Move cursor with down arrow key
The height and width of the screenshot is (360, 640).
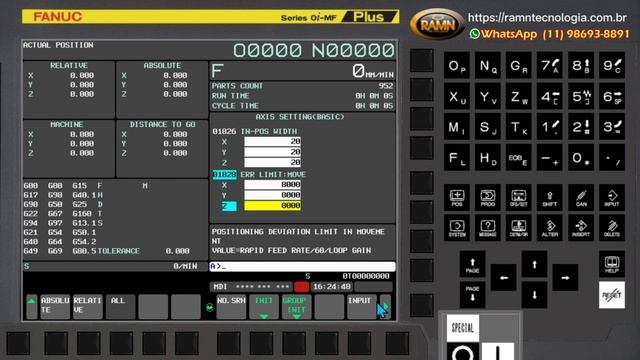[x=534, y=295]
